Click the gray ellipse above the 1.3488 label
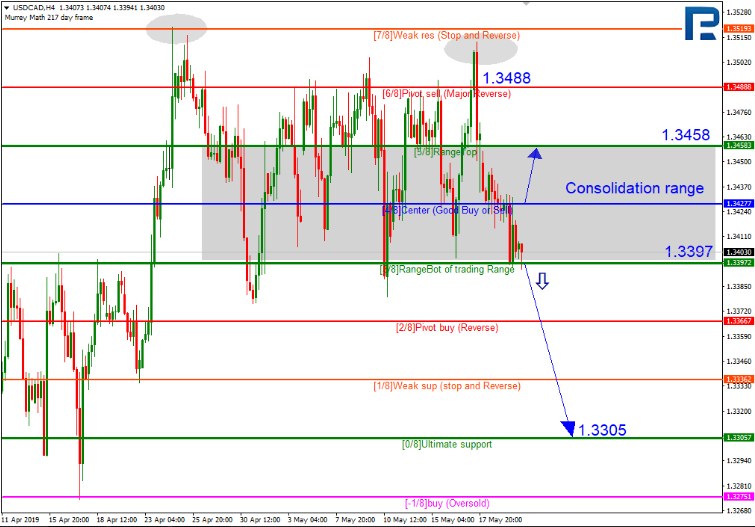Screen dimensions: 755x527 click(x=481, y=48)
